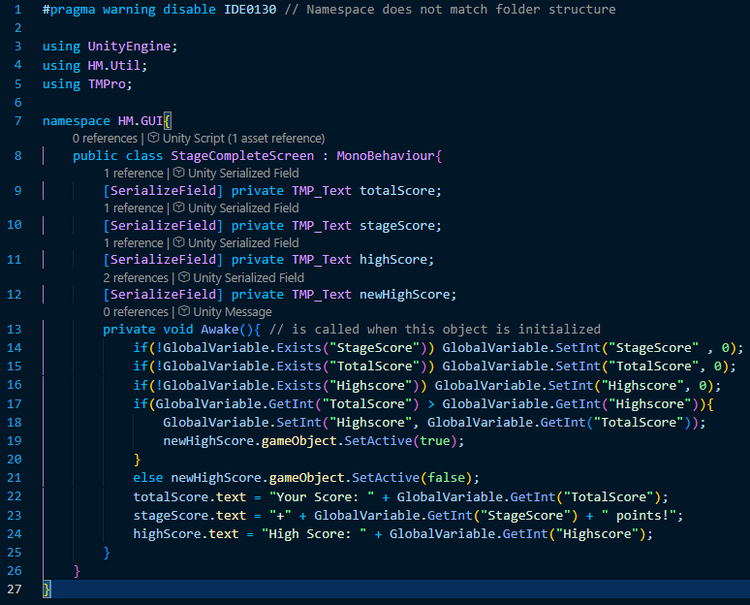This screenshot has width=750, height=605.
Task: Click the 'HM.GUI' namespace name
Action: pos(140,121)
